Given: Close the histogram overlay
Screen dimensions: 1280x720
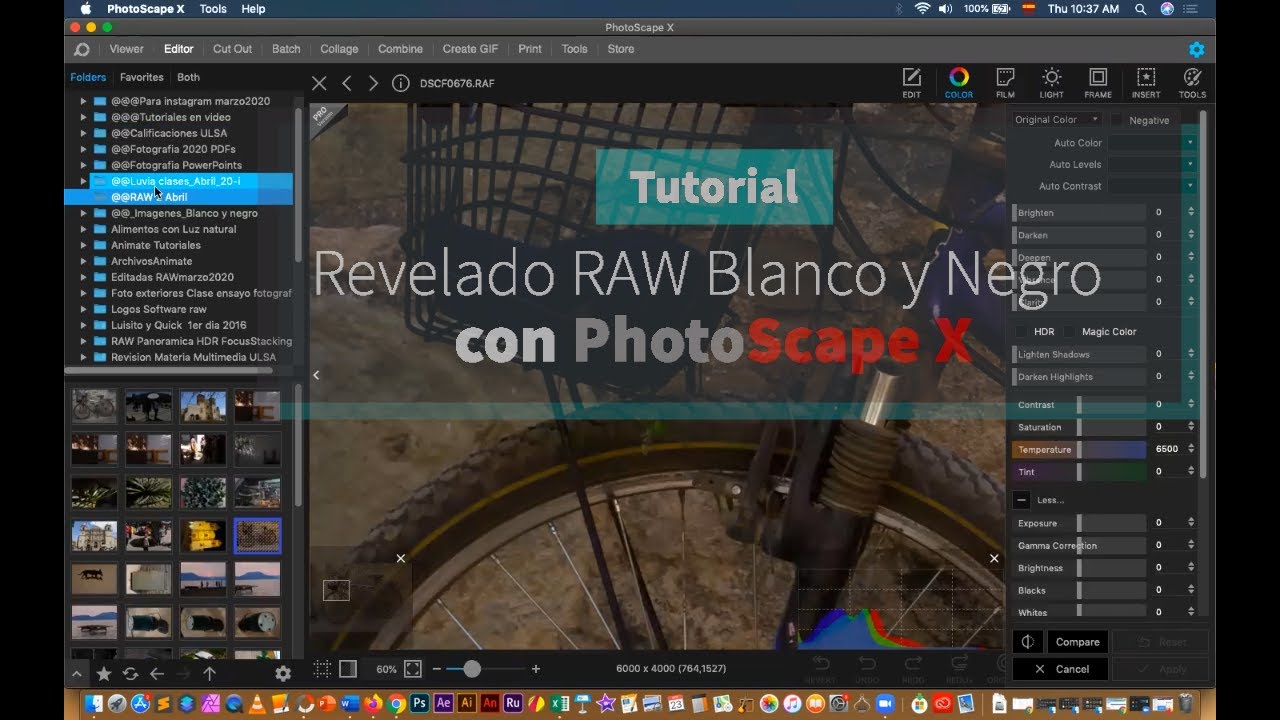Looking at the screenshot, I should coord(994,558).
